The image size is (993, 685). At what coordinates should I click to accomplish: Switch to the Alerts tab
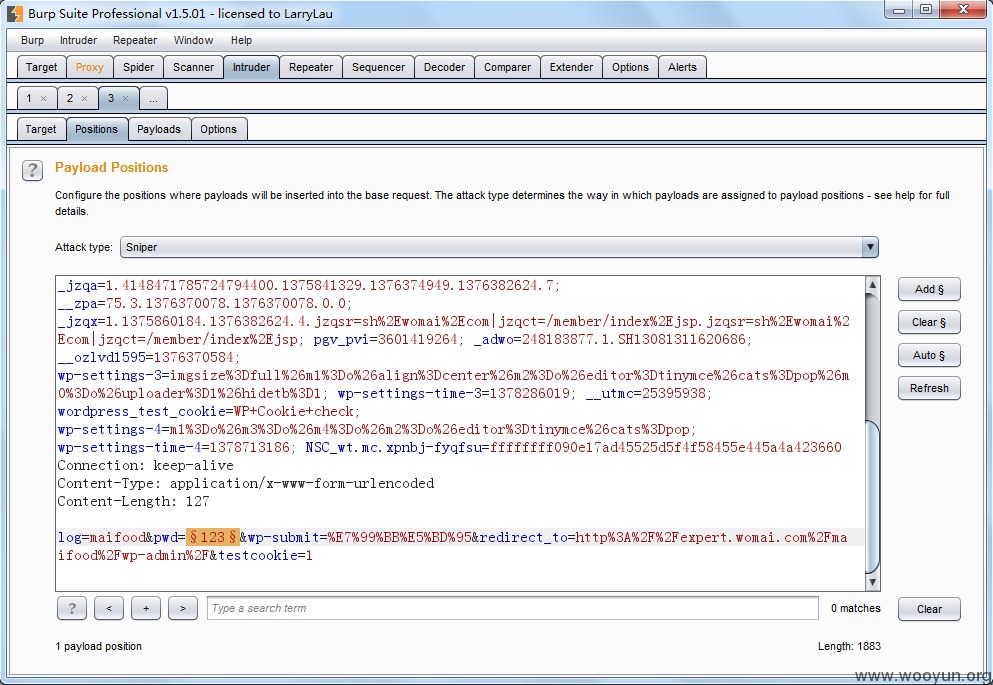pos(682,67)
